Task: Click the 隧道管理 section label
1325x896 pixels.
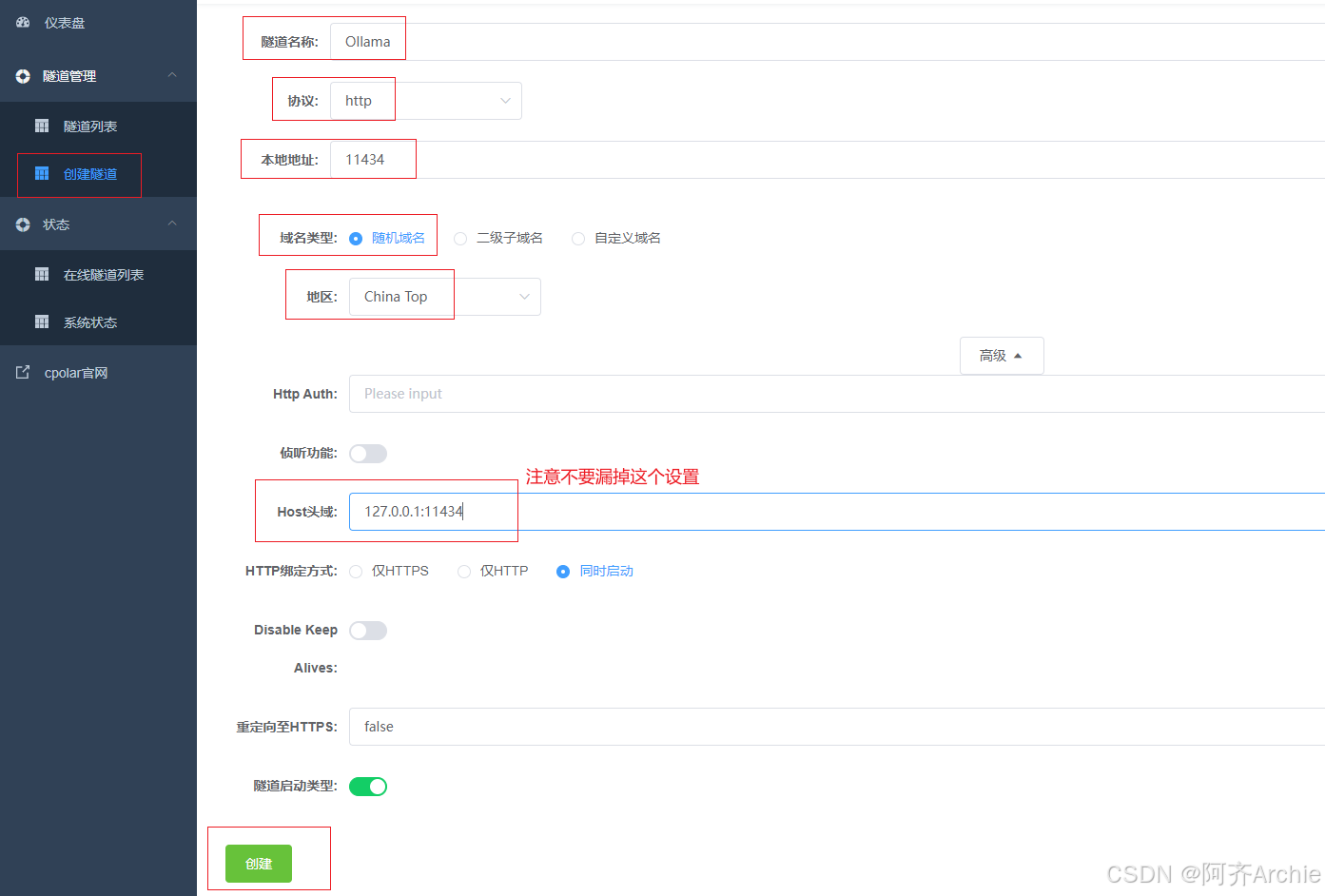Action: pos(69,76)
